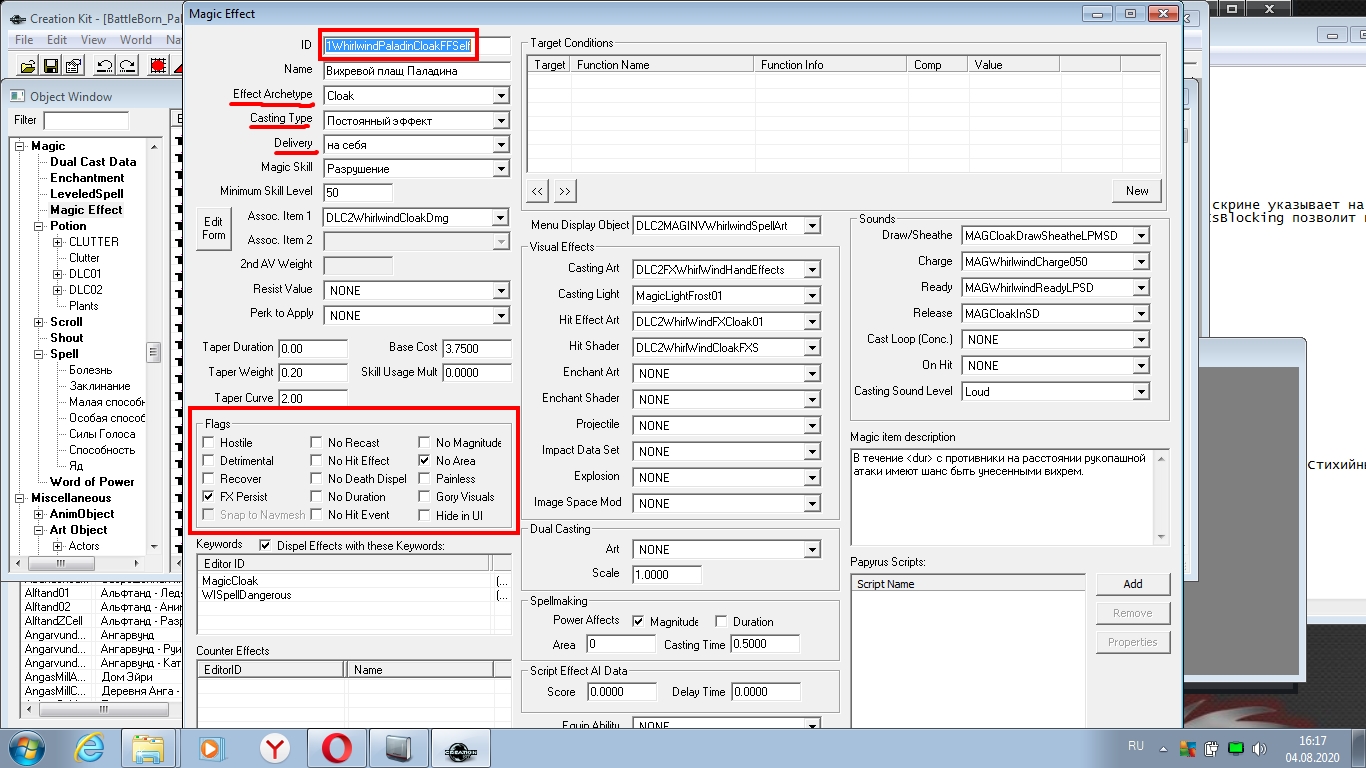Viewport: 1366px width, 768px height.
Task: Click the New button under Target Conditions
Action: click(1137, 191)
